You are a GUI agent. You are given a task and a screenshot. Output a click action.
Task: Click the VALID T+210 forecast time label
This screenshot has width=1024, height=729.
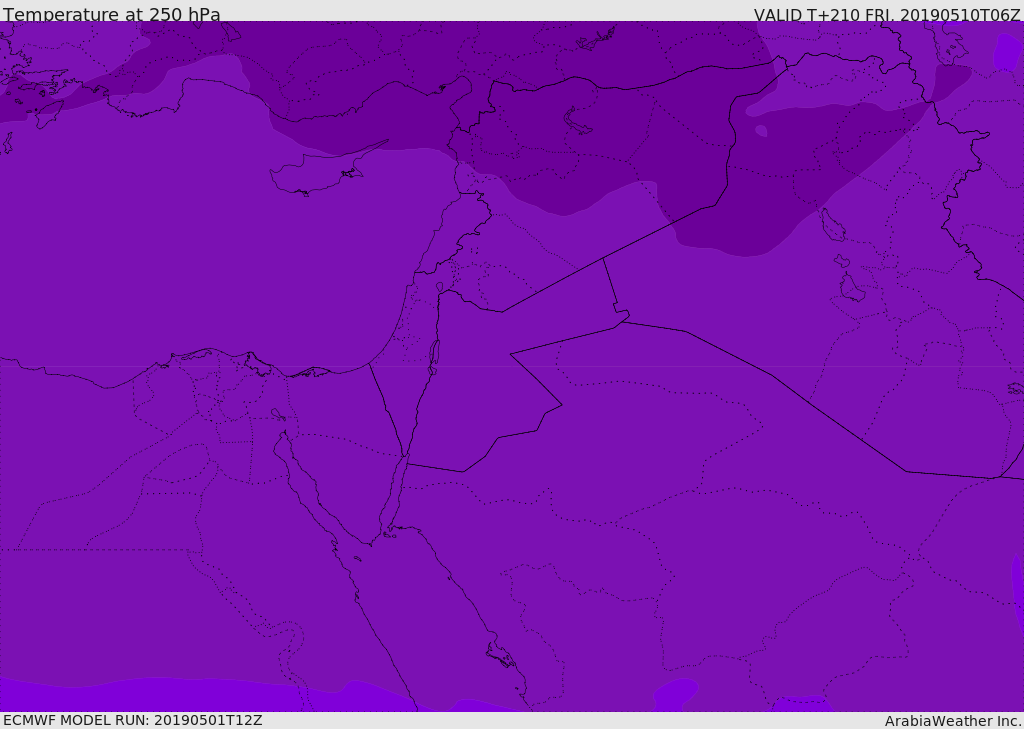(x=886, y=14)
